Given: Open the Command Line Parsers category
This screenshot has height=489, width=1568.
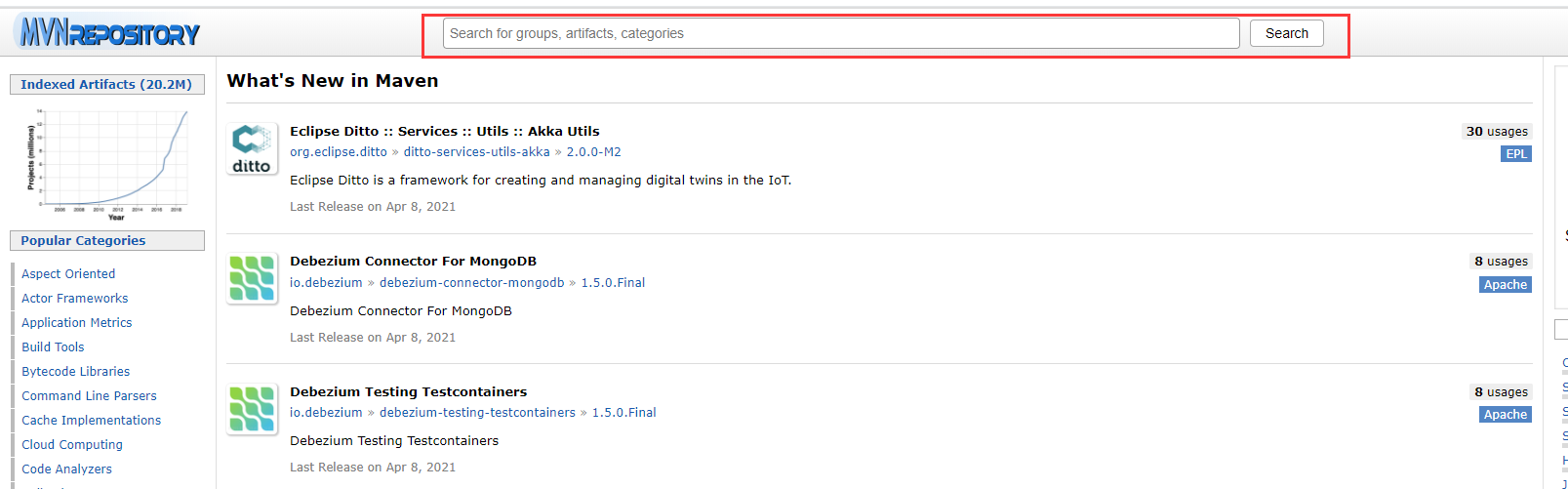Looking at the screenshot, I should (89, 396).
